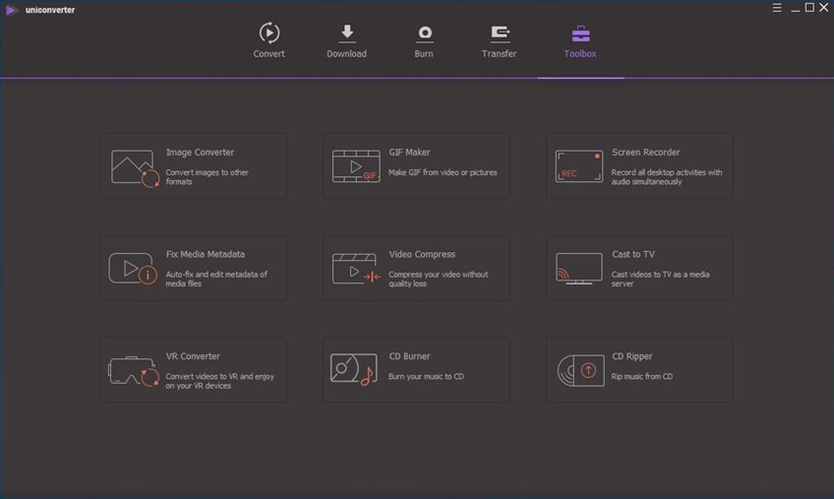
Task: Click 'Make GIF from video or pictures' text
Action: (443, 172)
